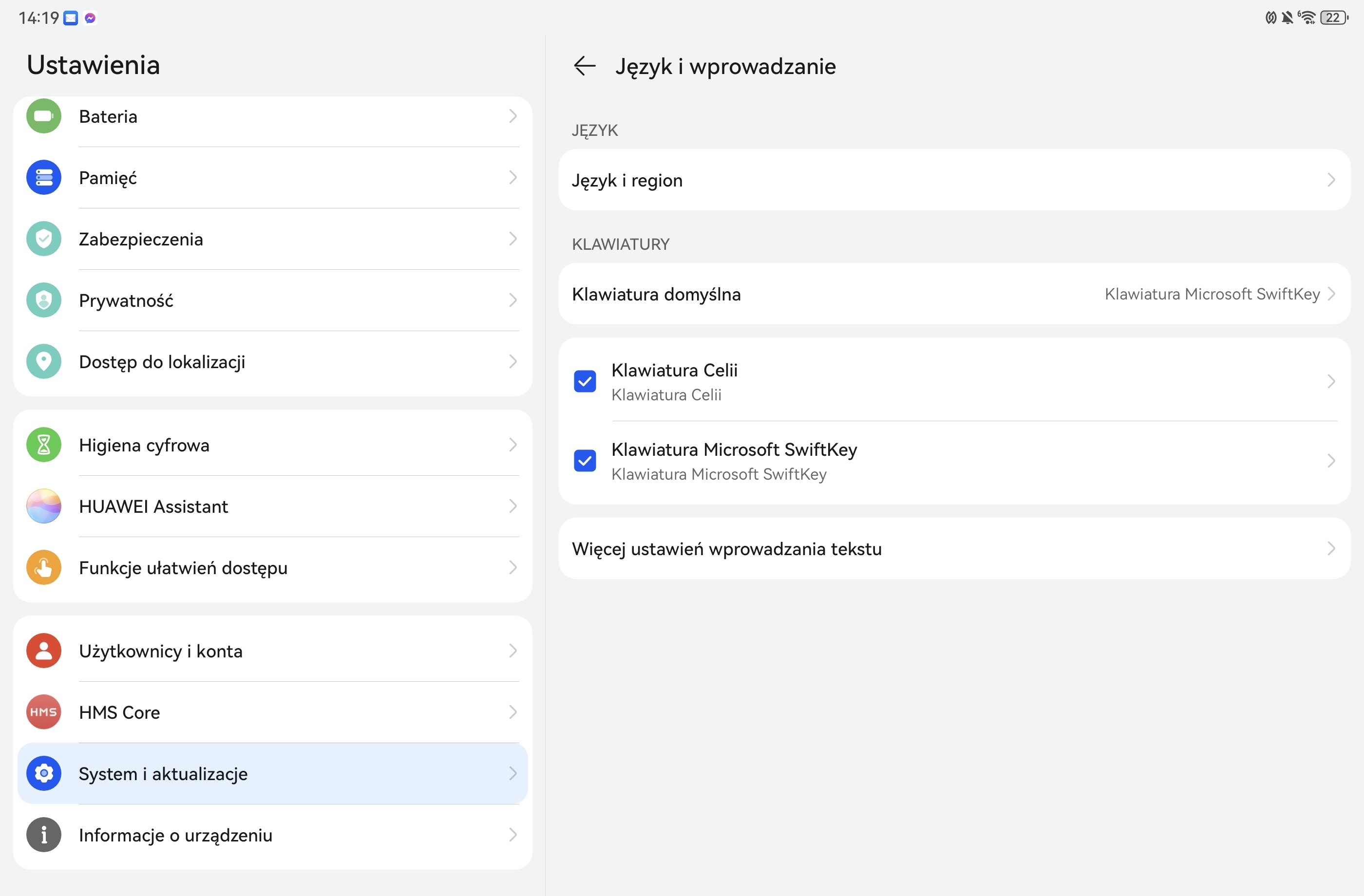Uncheck the Klawiatura Celii checkbox

pyautogui.click(x=585, y=382)
